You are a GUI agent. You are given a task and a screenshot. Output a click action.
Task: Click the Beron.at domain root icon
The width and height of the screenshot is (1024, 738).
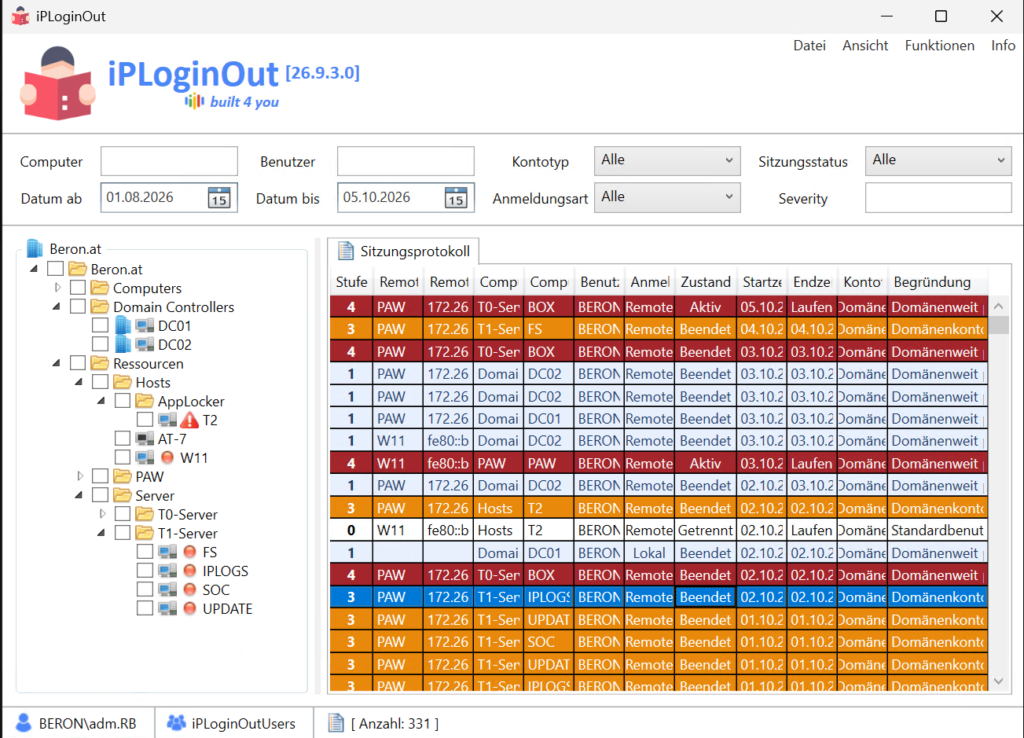coord(35,249)
